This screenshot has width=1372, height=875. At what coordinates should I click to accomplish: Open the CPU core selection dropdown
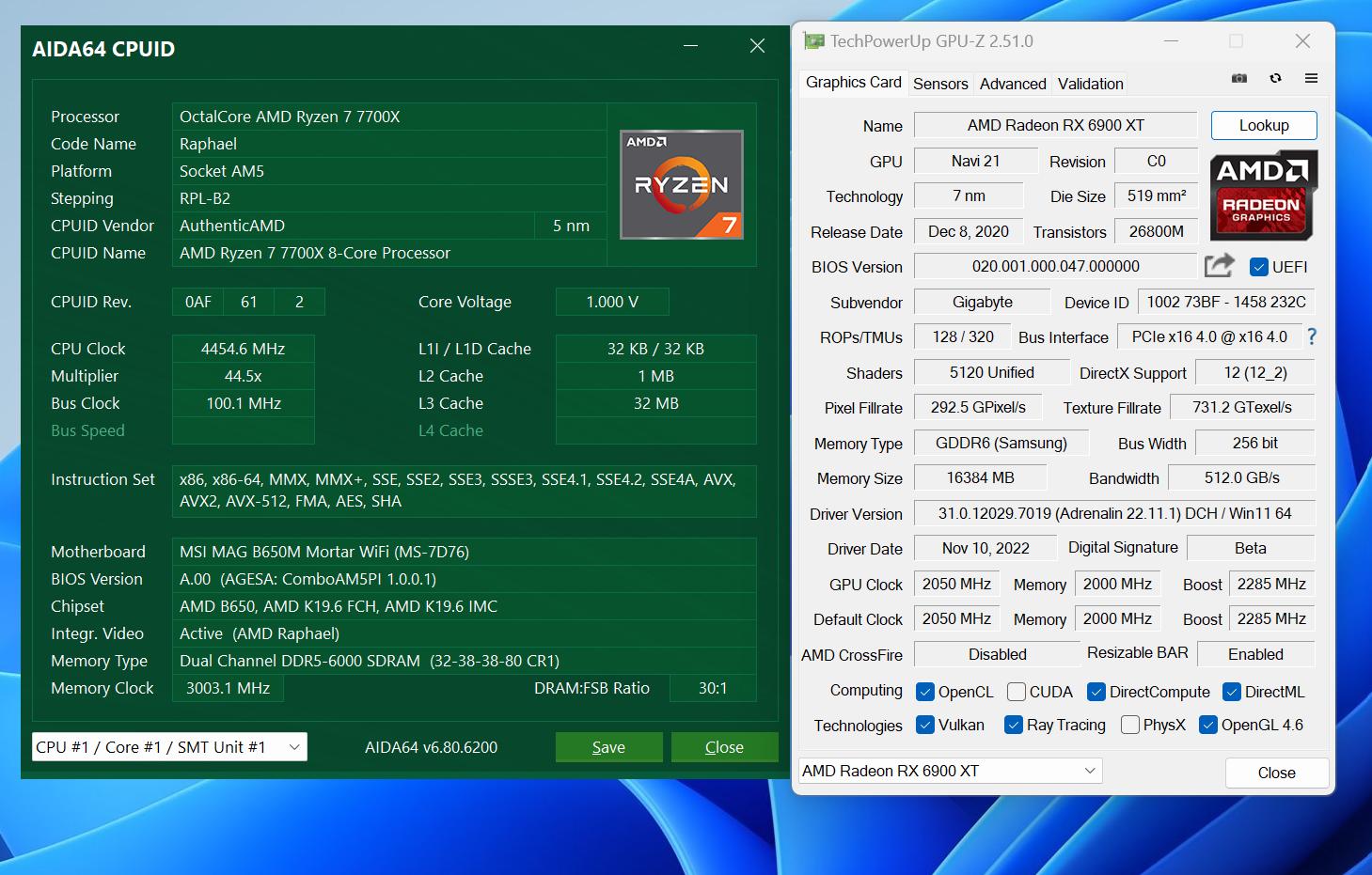click(169, 747)
